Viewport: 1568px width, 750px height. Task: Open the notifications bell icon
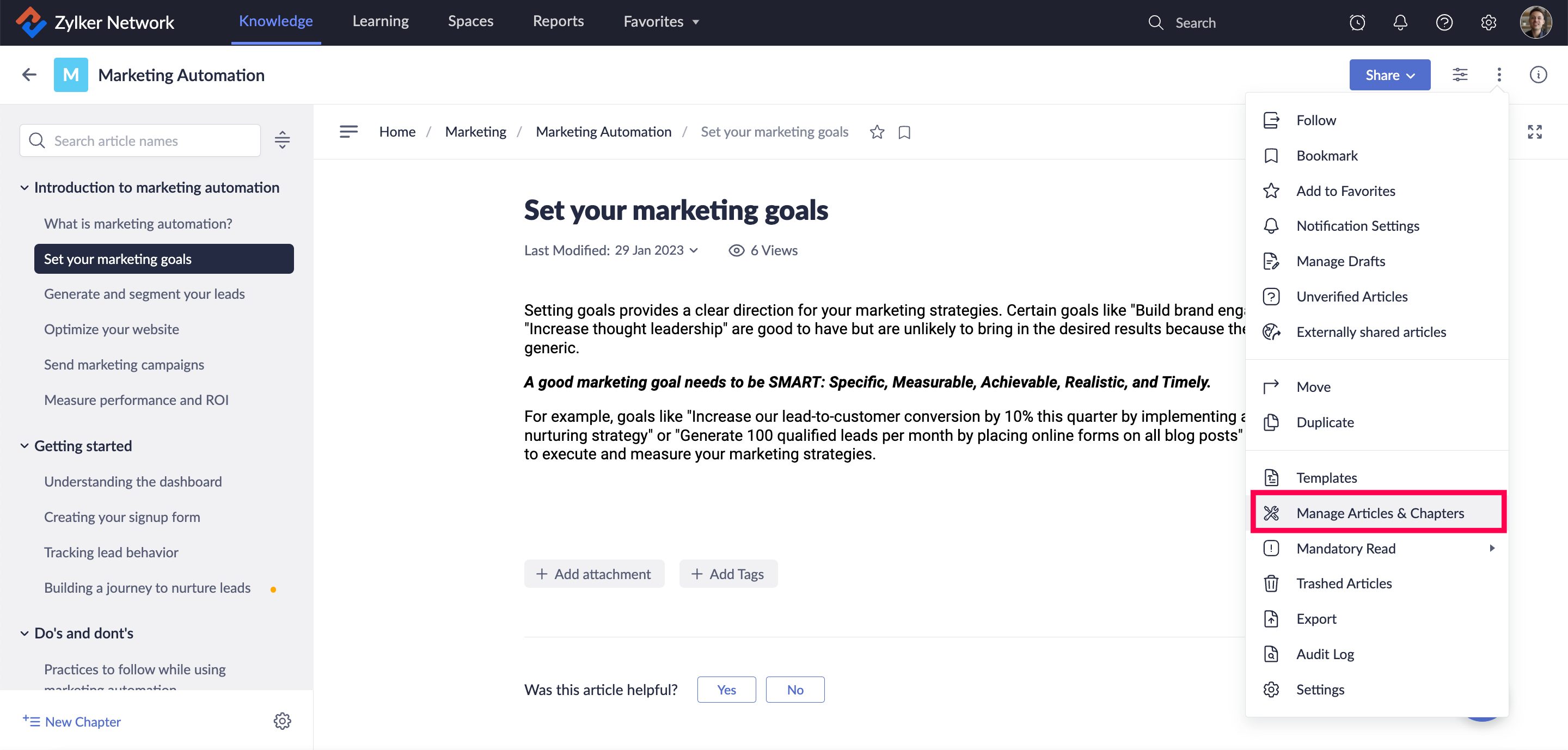(x=1400, y=22)
